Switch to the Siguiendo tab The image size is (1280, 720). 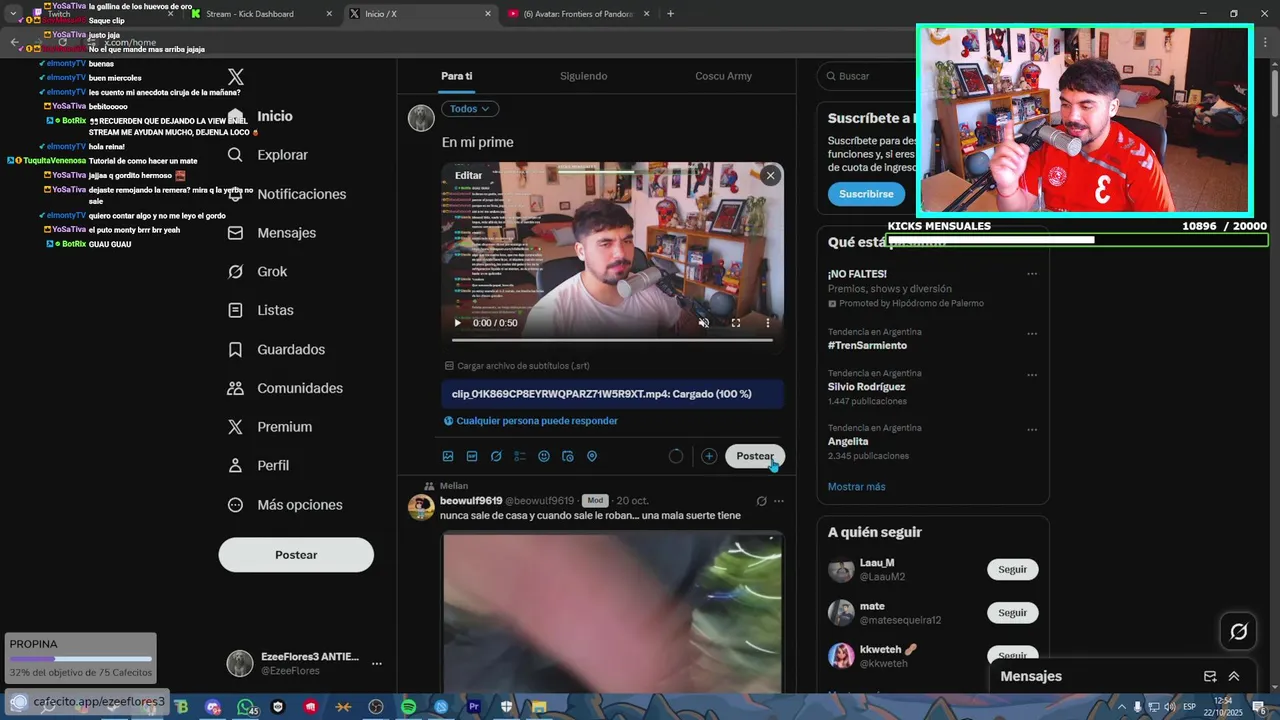583,76
